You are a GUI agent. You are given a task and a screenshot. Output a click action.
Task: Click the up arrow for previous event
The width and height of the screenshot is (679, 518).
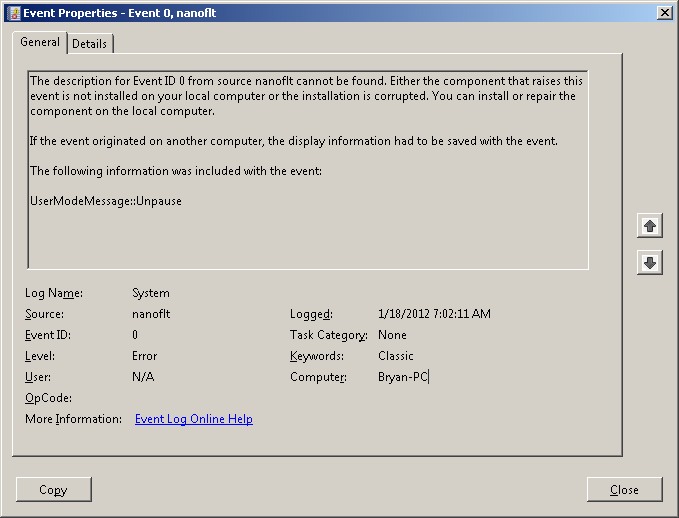[x=650, y=226]
